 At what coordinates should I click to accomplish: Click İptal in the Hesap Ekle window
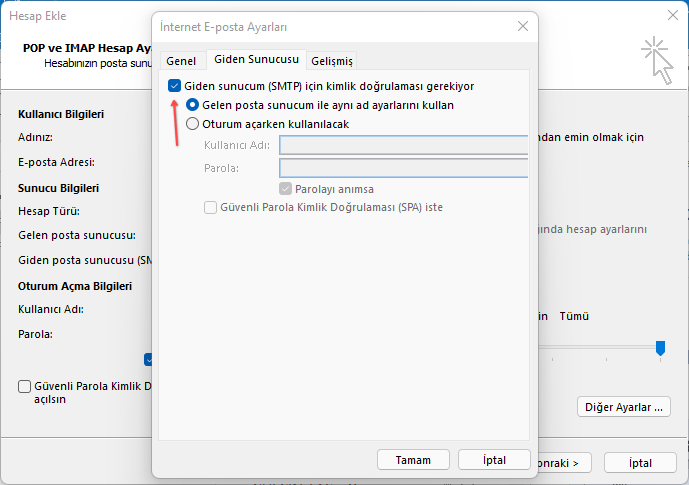tap(640, 463)
